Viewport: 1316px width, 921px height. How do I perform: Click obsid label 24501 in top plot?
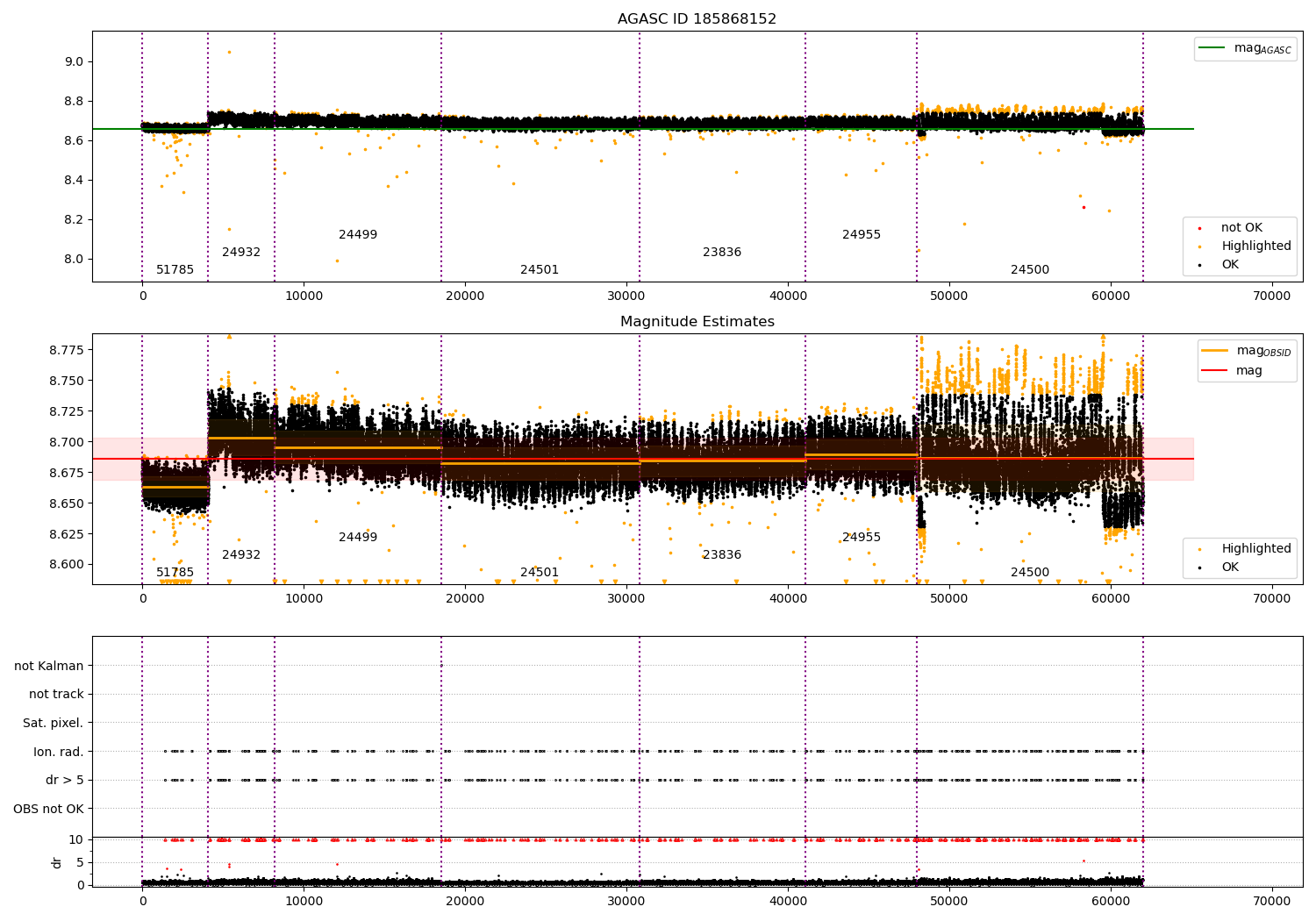click(x=540, y=270)
